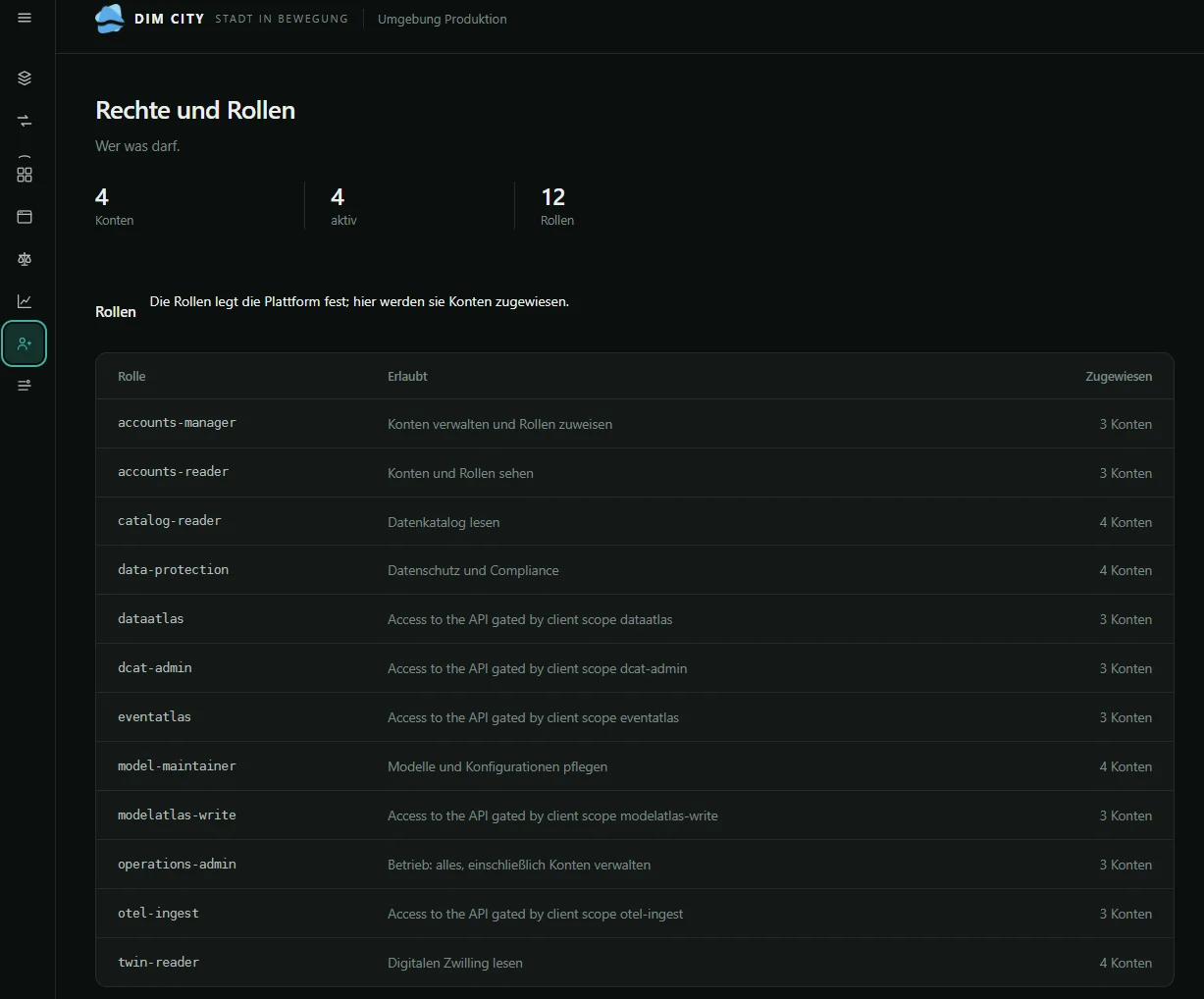
Task: Select the accounts-manager role row
Action: [635, 424]
